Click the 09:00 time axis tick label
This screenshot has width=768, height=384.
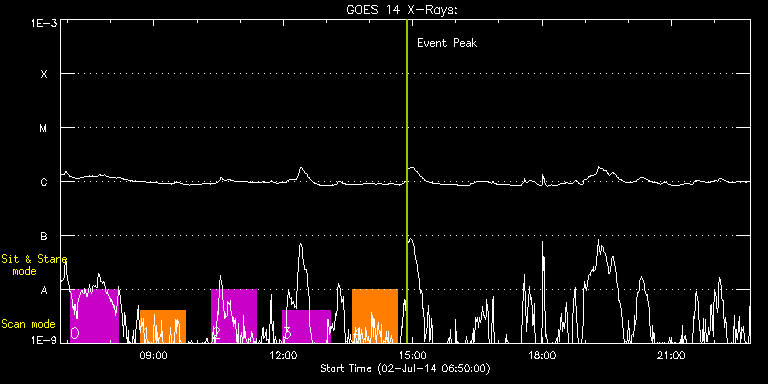tap(154, 355)
